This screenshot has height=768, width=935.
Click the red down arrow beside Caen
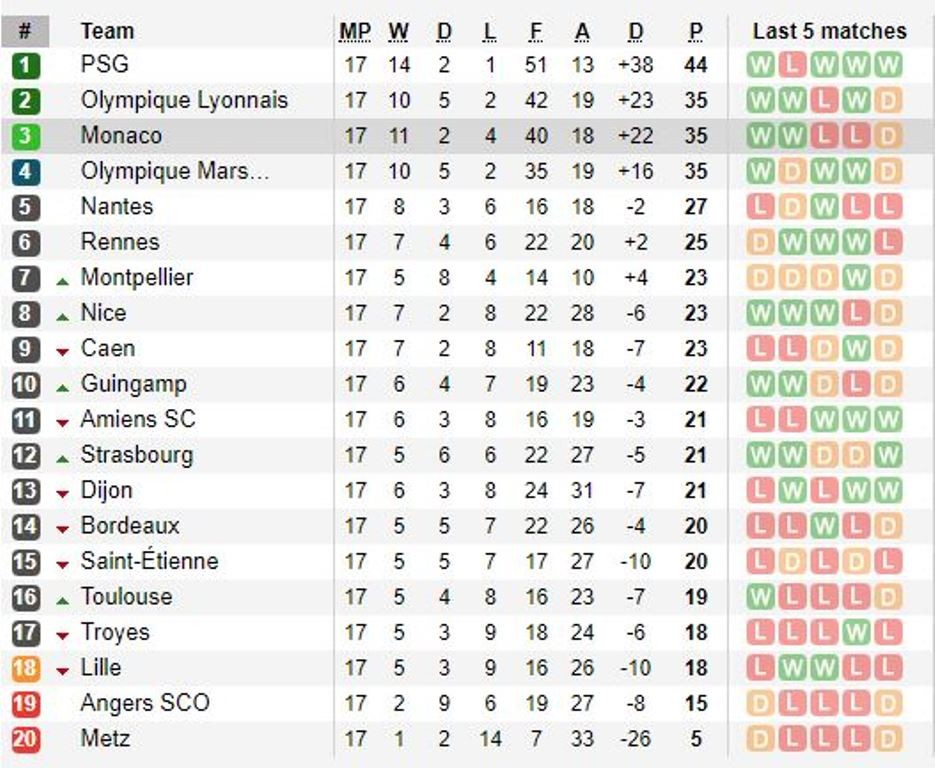(63, 352)
